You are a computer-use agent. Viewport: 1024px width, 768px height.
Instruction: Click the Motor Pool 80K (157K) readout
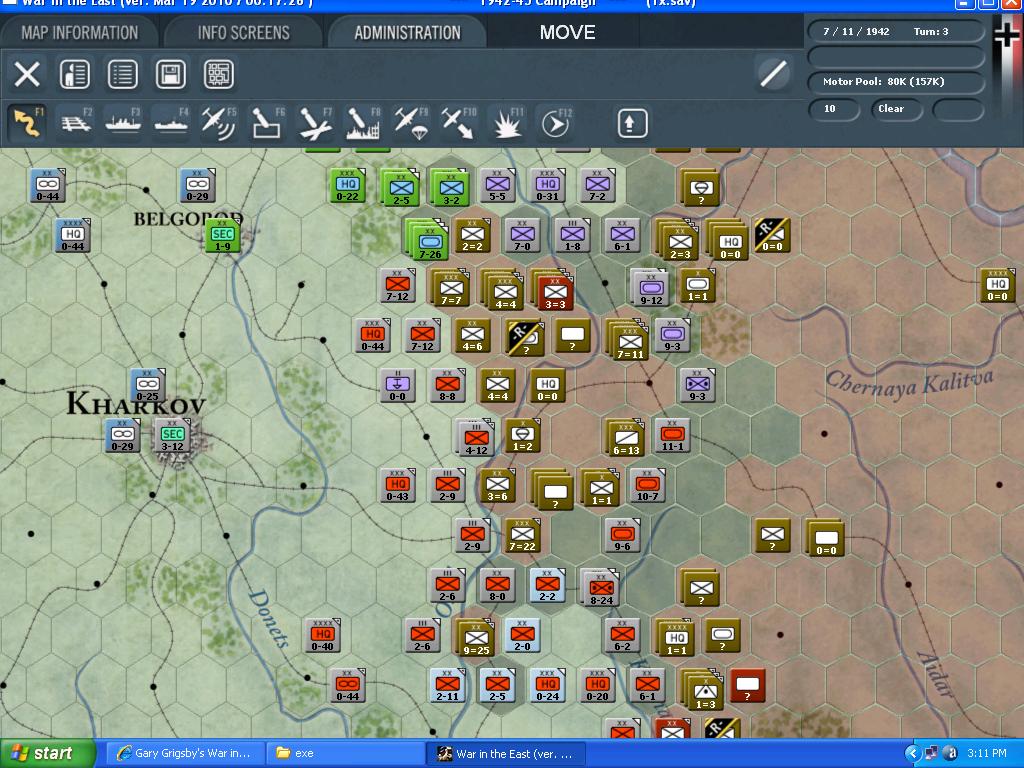coord(896,82)
